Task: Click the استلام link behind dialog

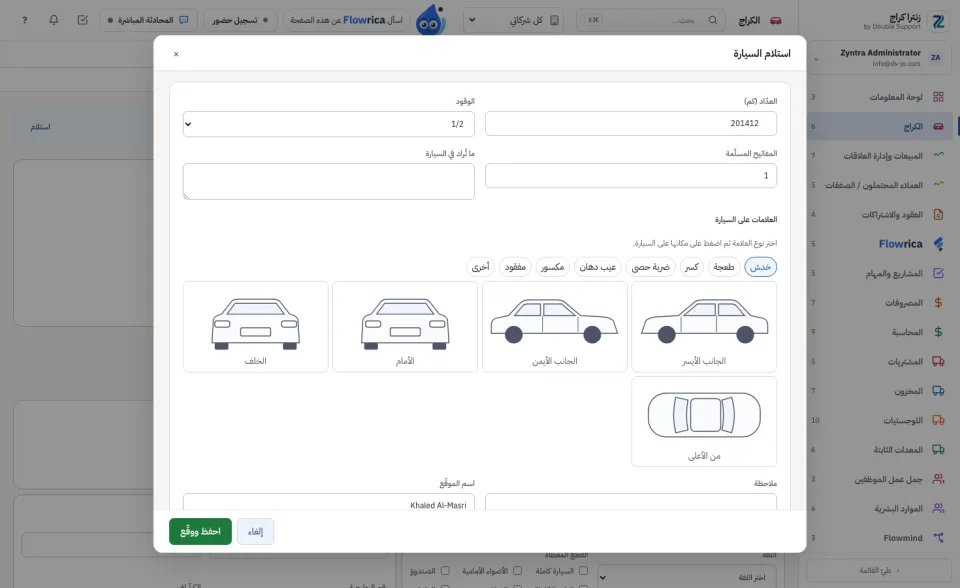Action: 40,127
